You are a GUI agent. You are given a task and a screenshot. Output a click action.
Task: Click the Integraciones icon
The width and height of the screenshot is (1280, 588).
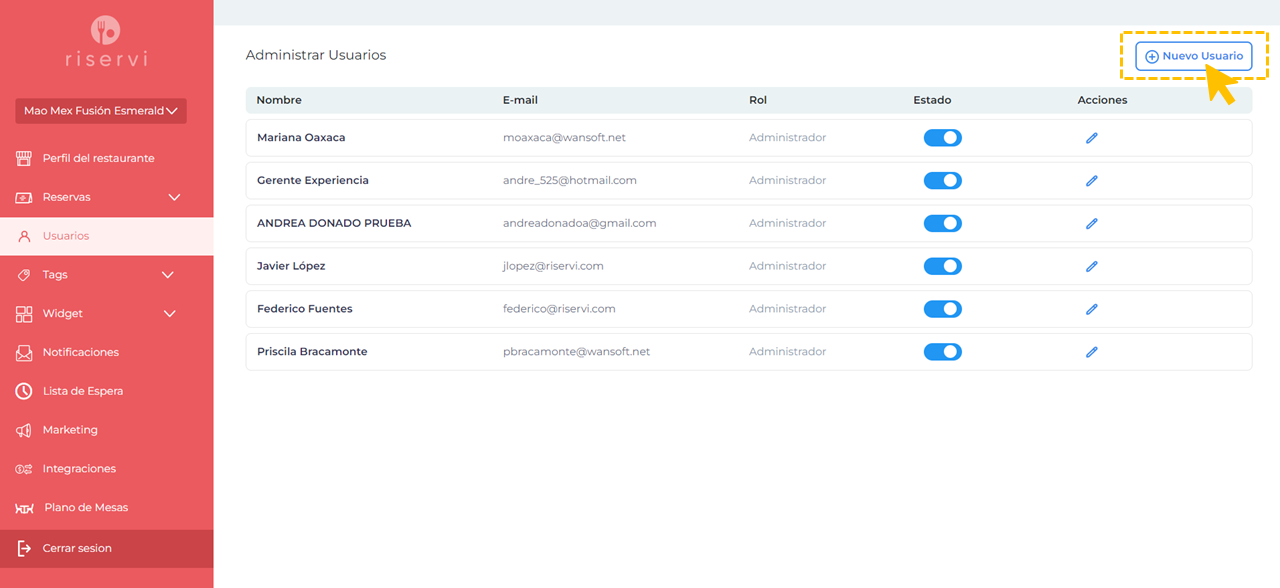[24, 469]
